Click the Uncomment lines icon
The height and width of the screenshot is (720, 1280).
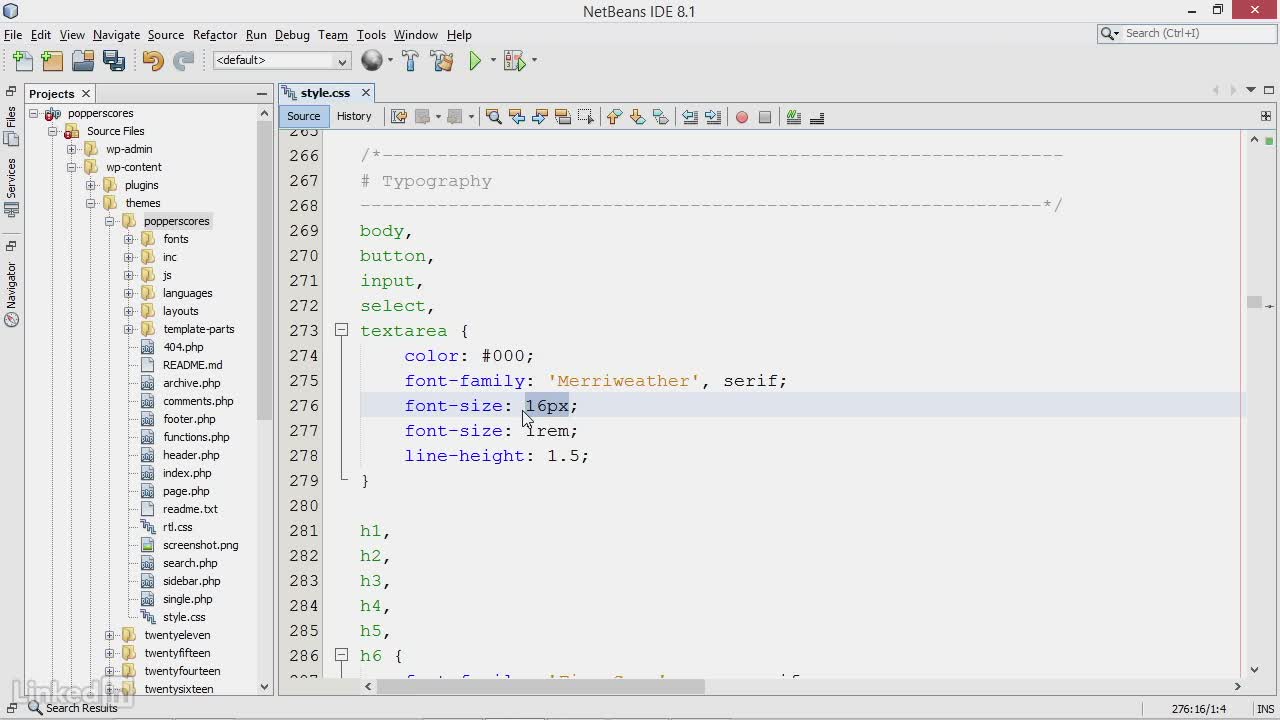(817, 117)
